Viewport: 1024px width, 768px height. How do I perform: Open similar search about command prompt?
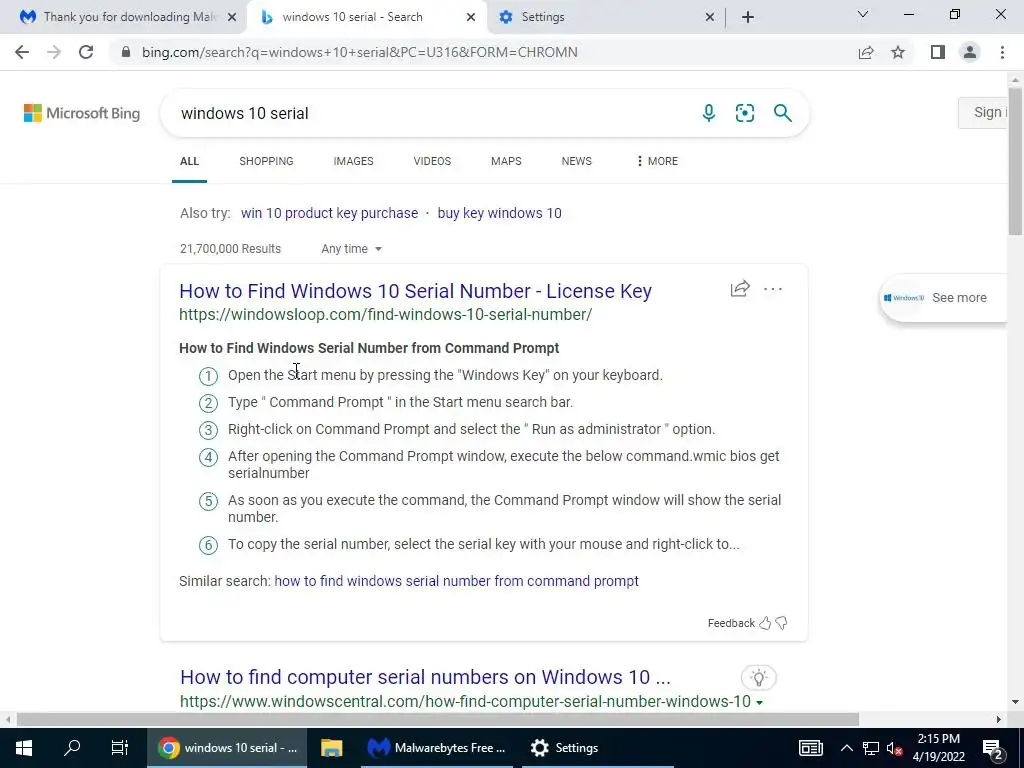point(456,581)
